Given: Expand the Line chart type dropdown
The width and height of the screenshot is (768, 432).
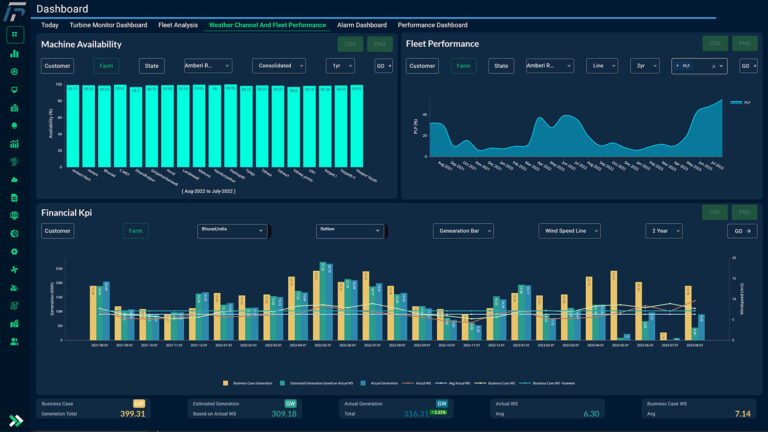Looking at the screenshot, I should point(602,66).
